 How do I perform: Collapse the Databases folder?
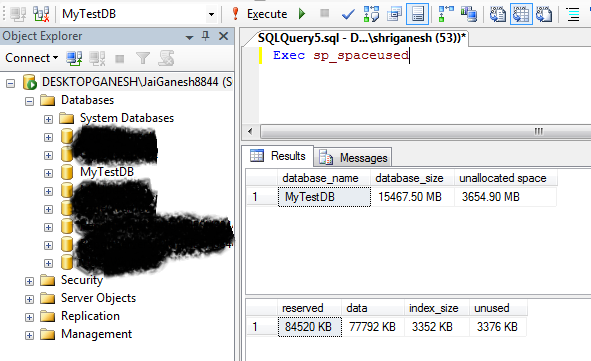[29, 101]
